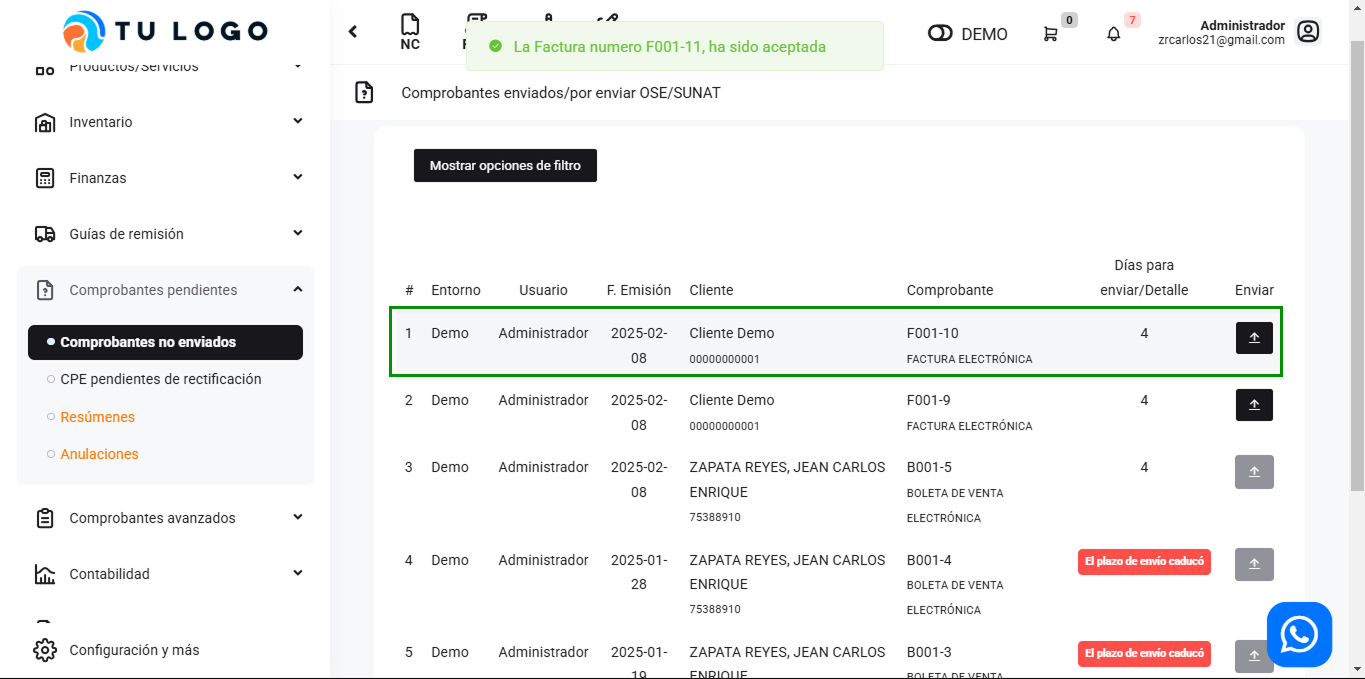Open the notifications bell
Viewport: 1365px width, 679px height.
pos(1113,34)
